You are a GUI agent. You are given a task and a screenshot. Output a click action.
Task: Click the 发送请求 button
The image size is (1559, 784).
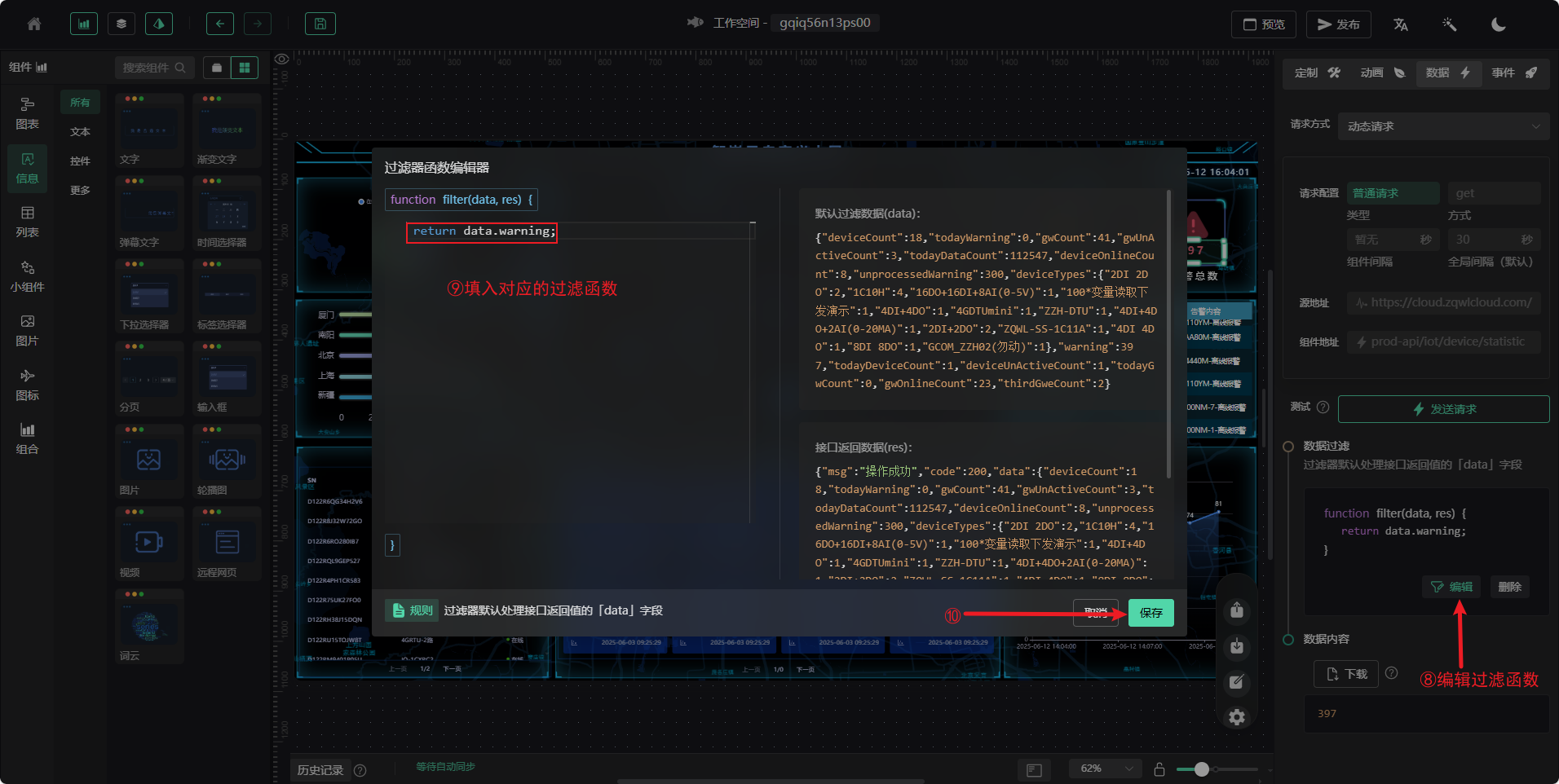[1443, 409]
